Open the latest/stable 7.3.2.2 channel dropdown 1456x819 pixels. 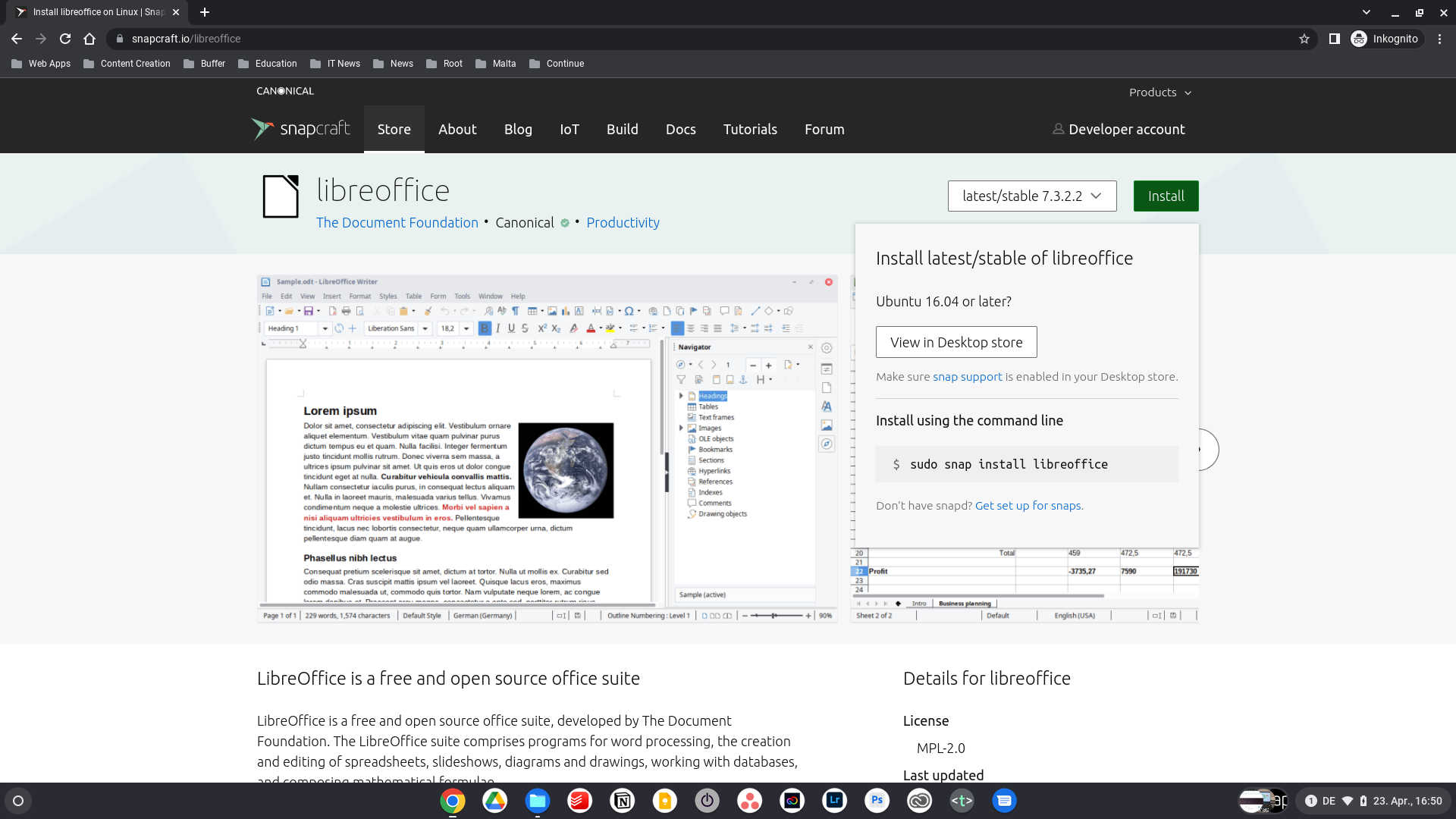pyautogui.click(x=1032, y=196)
